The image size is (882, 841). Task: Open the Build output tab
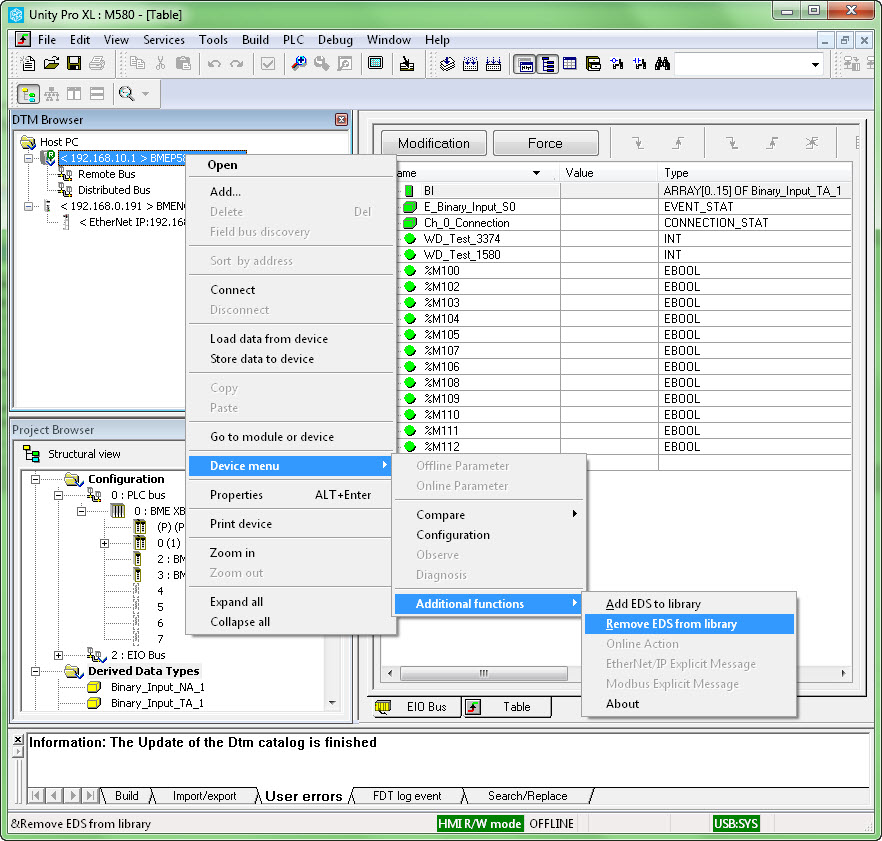pos(127,796)
